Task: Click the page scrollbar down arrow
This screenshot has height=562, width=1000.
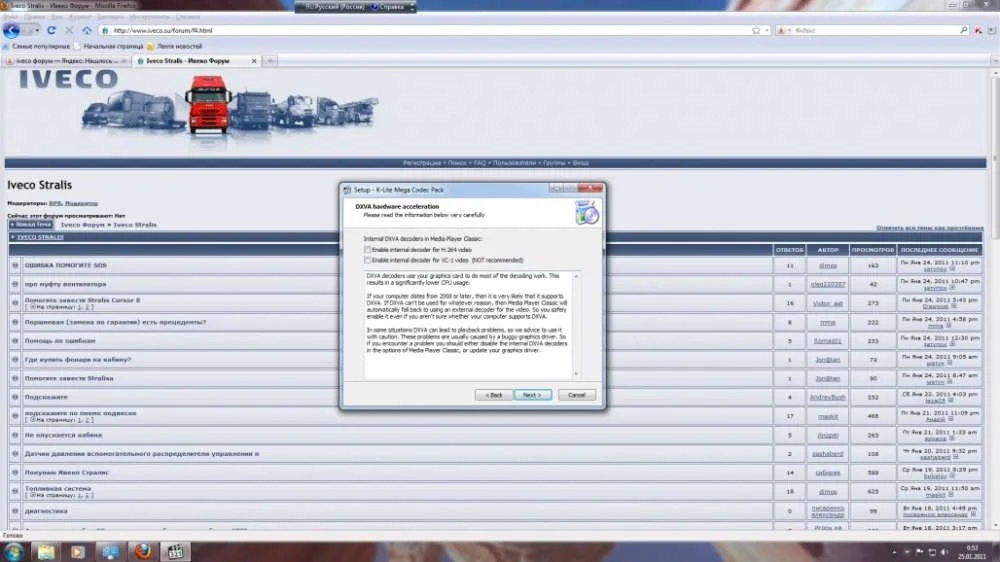Action: tap(996, 526)
